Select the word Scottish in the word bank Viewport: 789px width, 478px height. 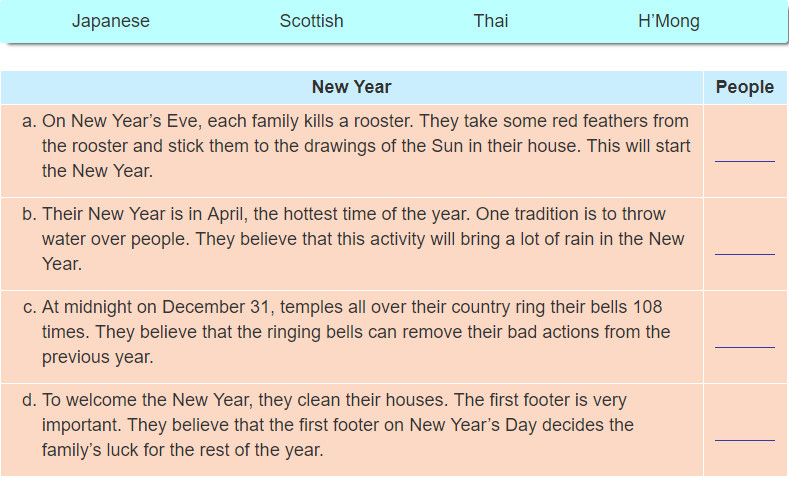[311, 21]
